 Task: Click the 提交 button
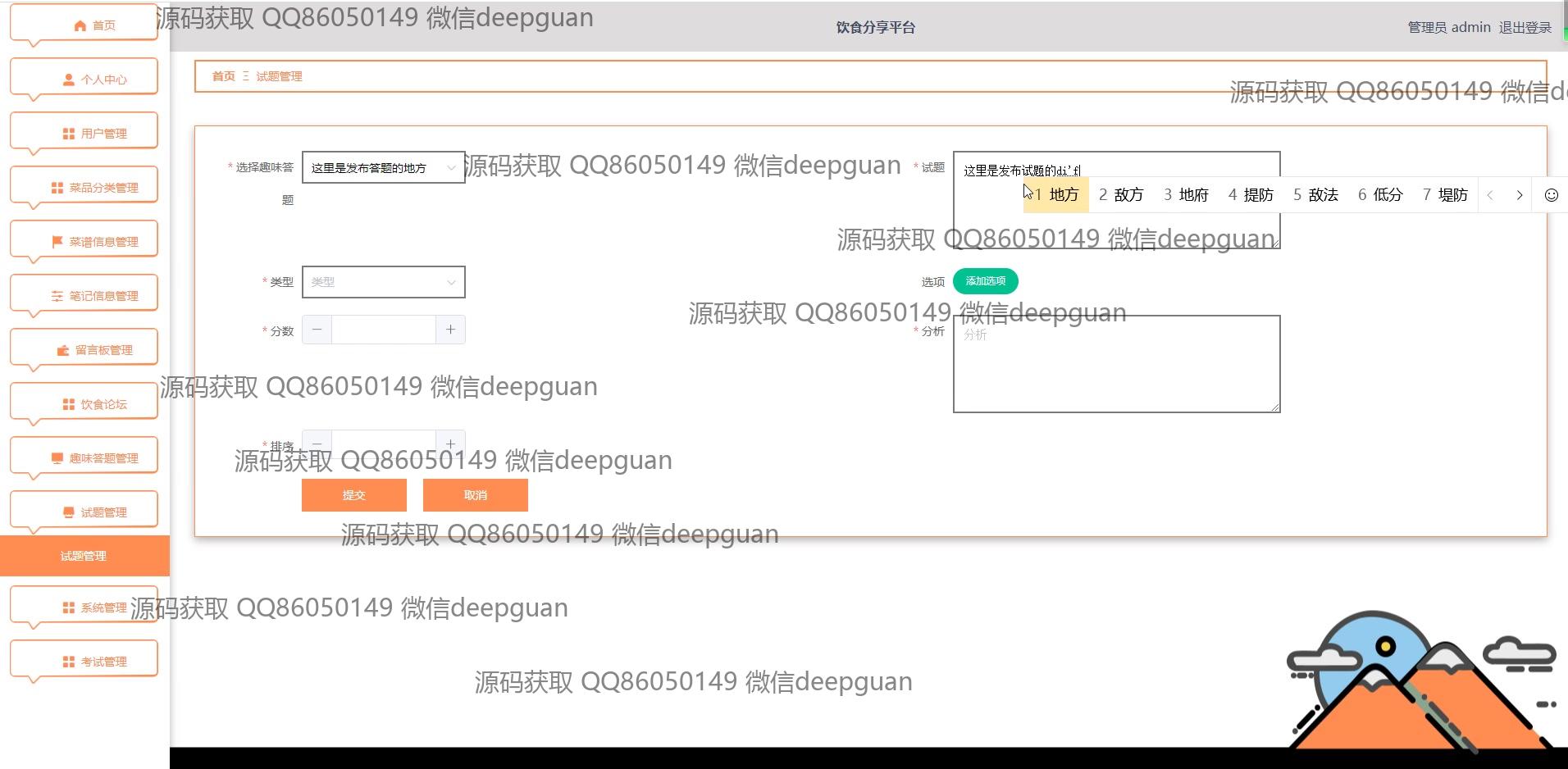pos(354,495)
